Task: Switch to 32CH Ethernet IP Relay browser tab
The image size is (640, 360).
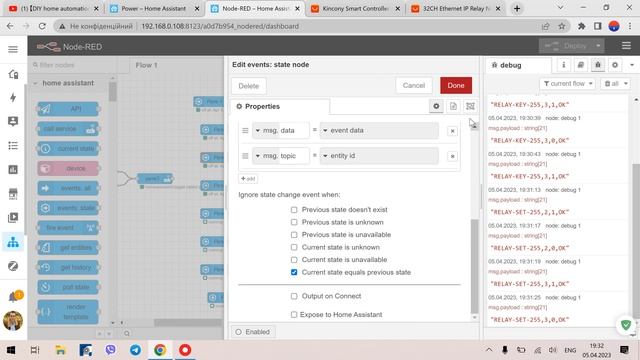Action: coord(456,9)
